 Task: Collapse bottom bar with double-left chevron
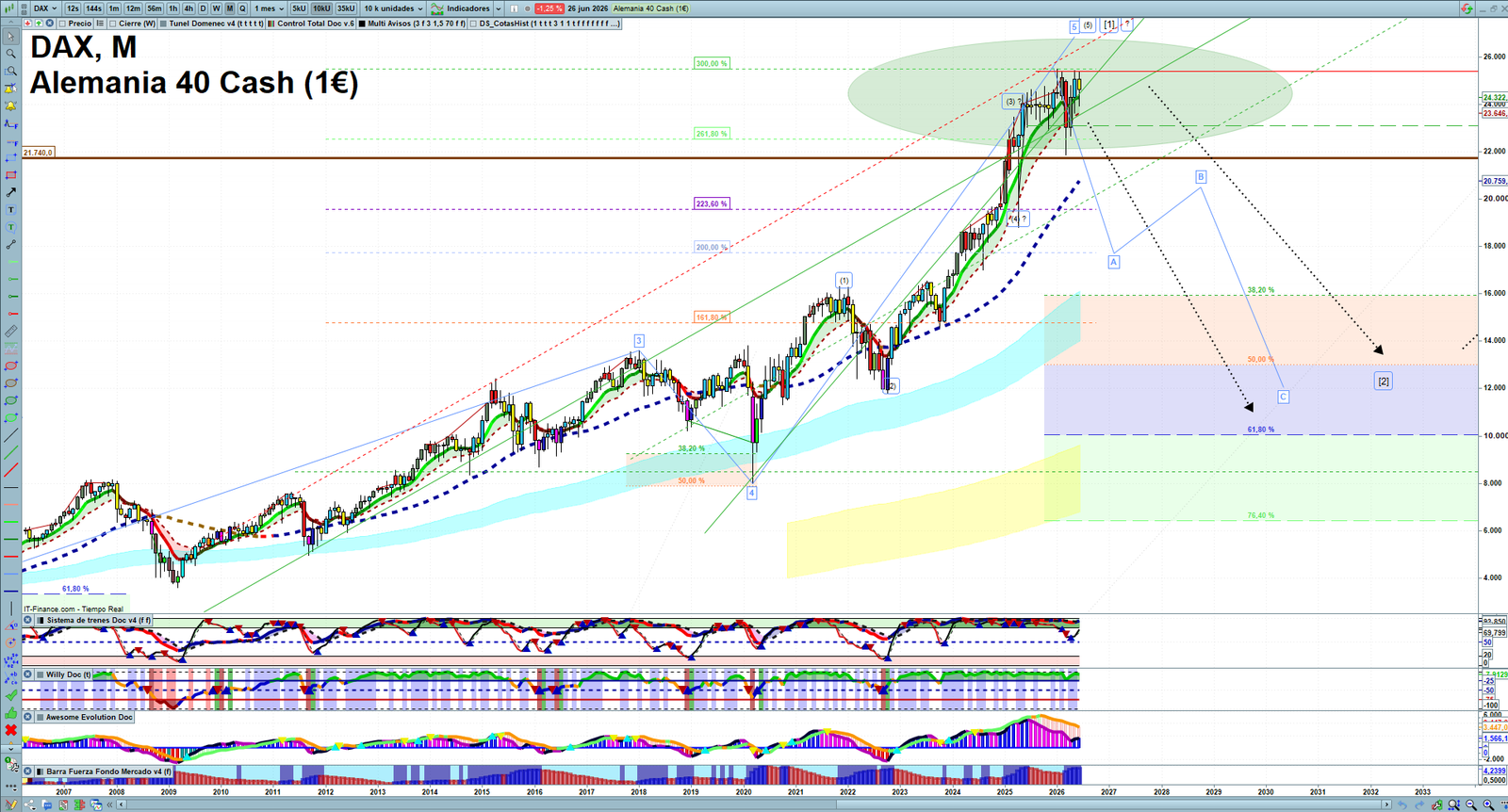click(x=109, y=804)
